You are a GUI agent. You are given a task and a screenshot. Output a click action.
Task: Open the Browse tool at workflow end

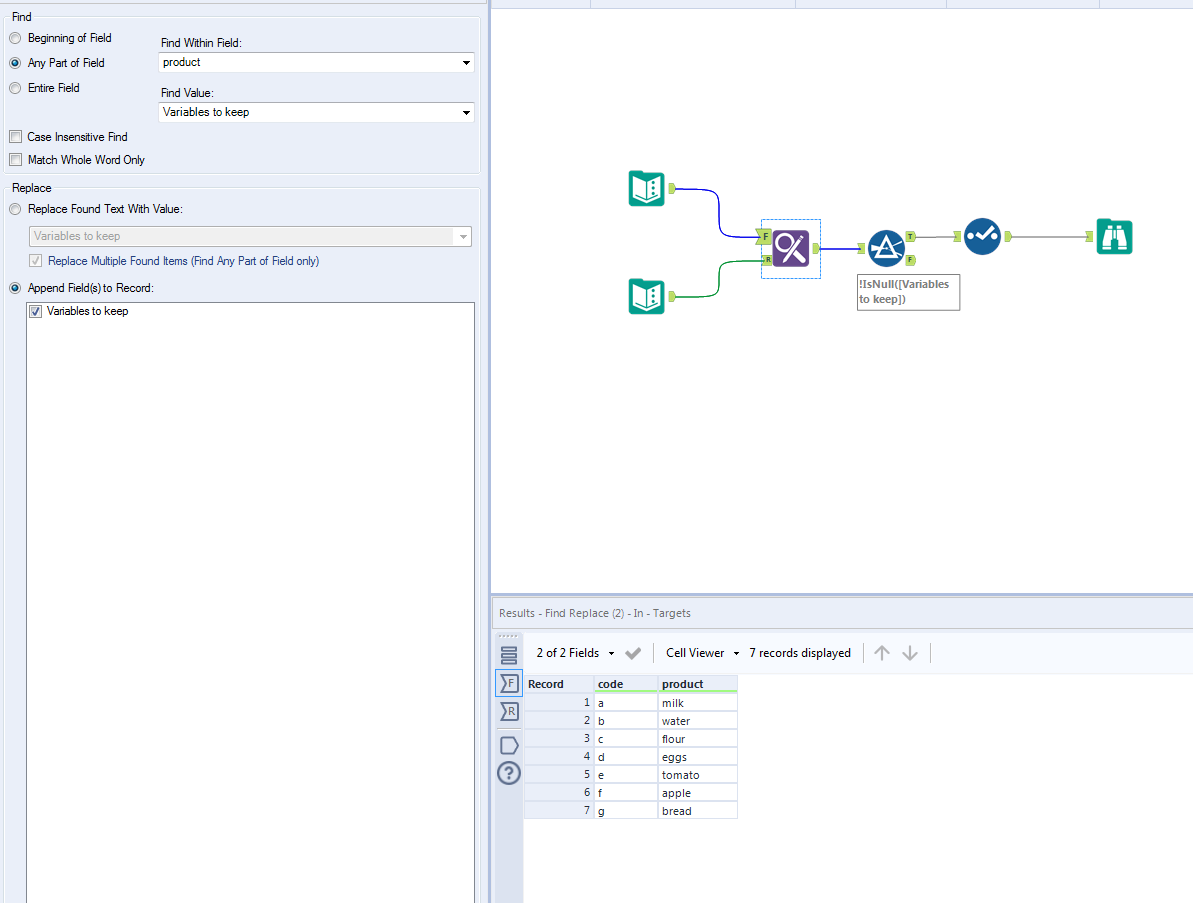click(1114, 237)
